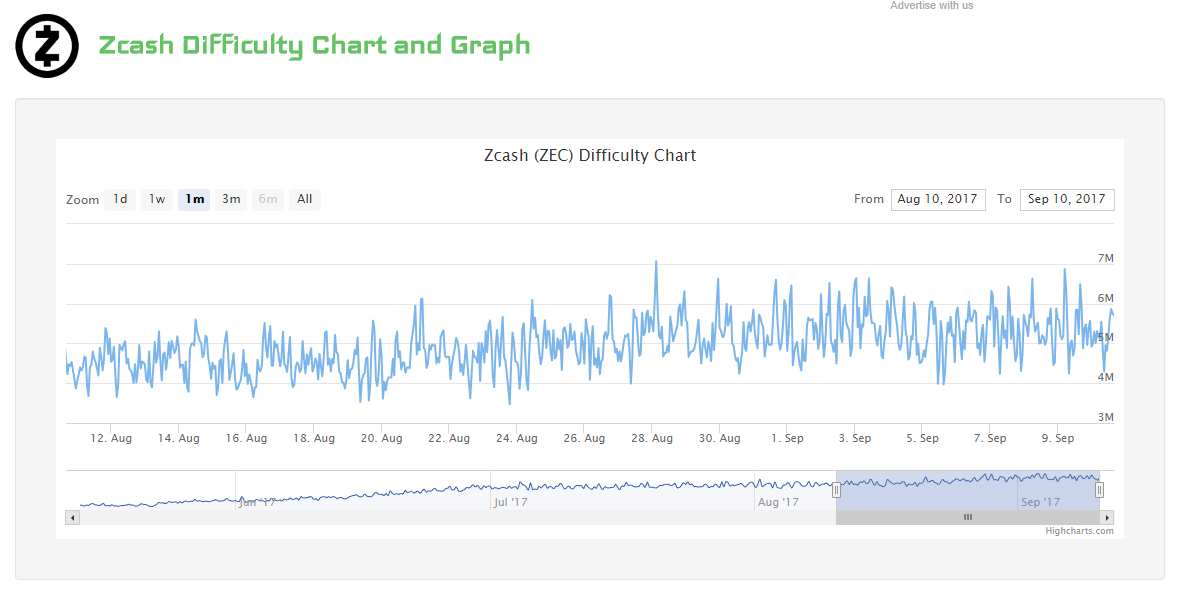This screenshot has width=1180, height=597.
Task: Click Jul '17 in the navigator
Action: (511, 502)
